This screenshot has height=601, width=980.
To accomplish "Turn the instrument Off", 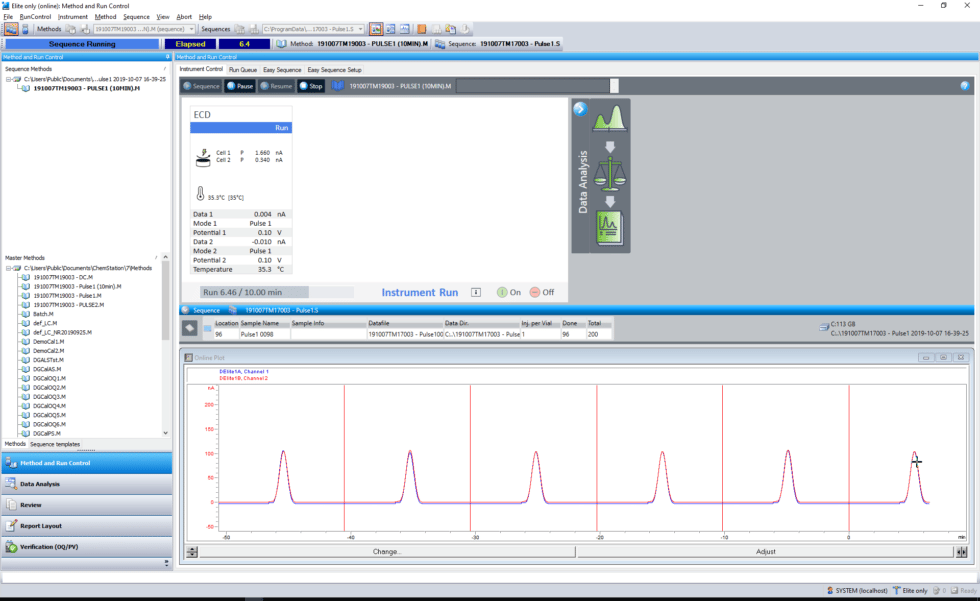I will coord(542,292).
